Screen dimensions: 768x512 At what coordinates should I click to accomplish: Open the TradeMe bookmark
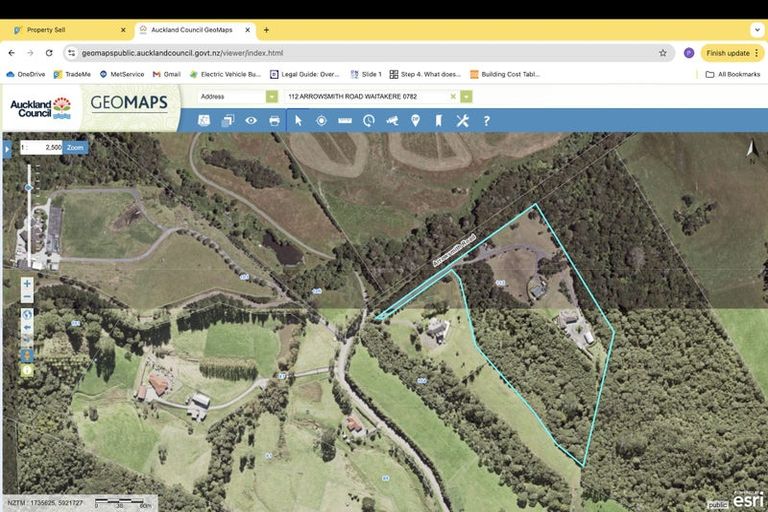coord(72,74)
